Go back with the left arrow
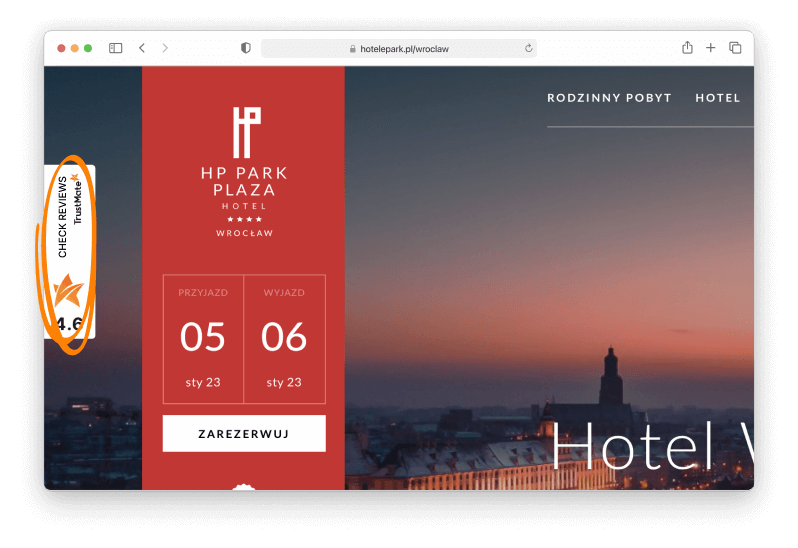Image resolution: width=798 pixels, height=548 pixels. point(142,48)
